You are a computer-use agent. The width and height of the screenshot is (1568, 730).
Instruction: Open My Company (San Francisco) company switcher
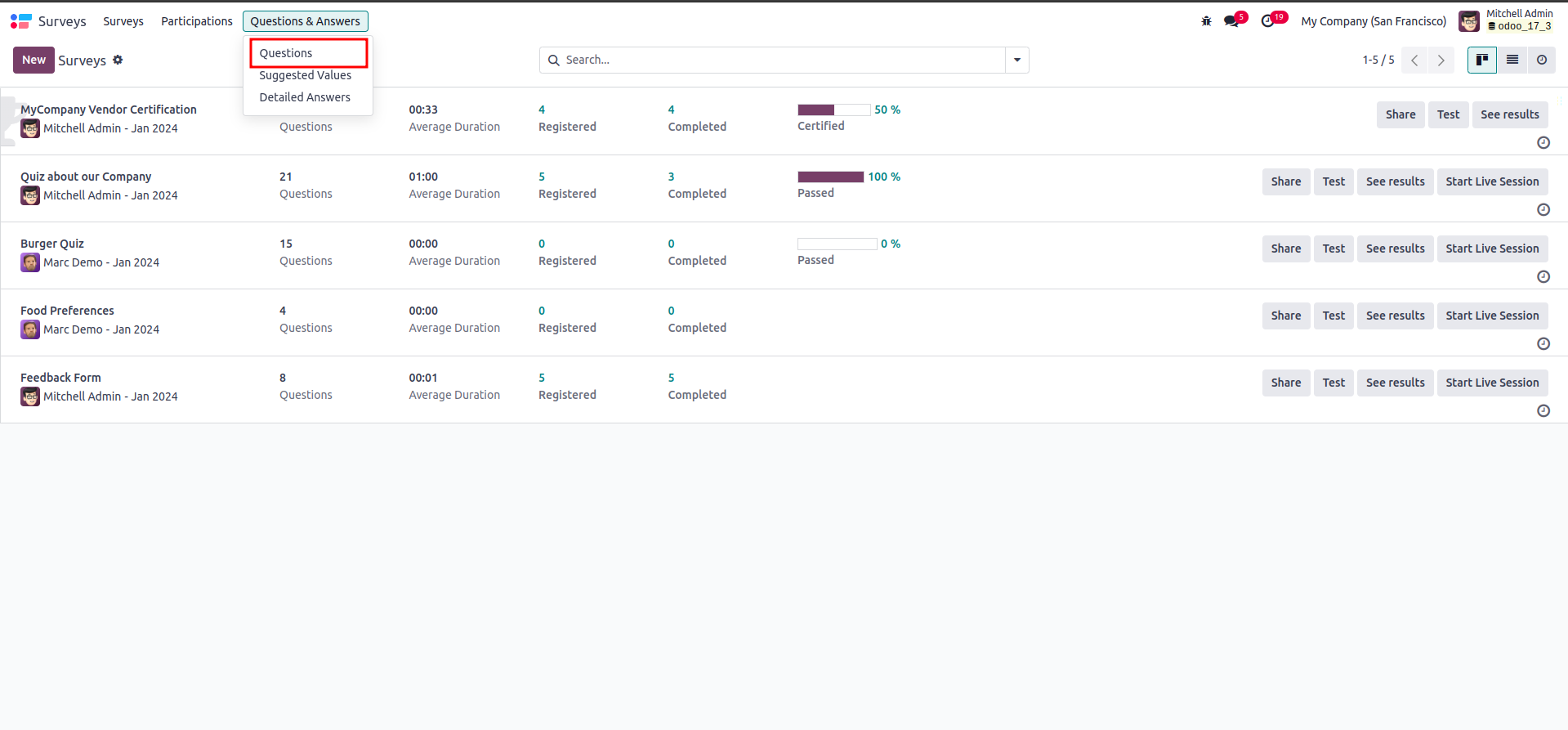(x=1374, y=21)
